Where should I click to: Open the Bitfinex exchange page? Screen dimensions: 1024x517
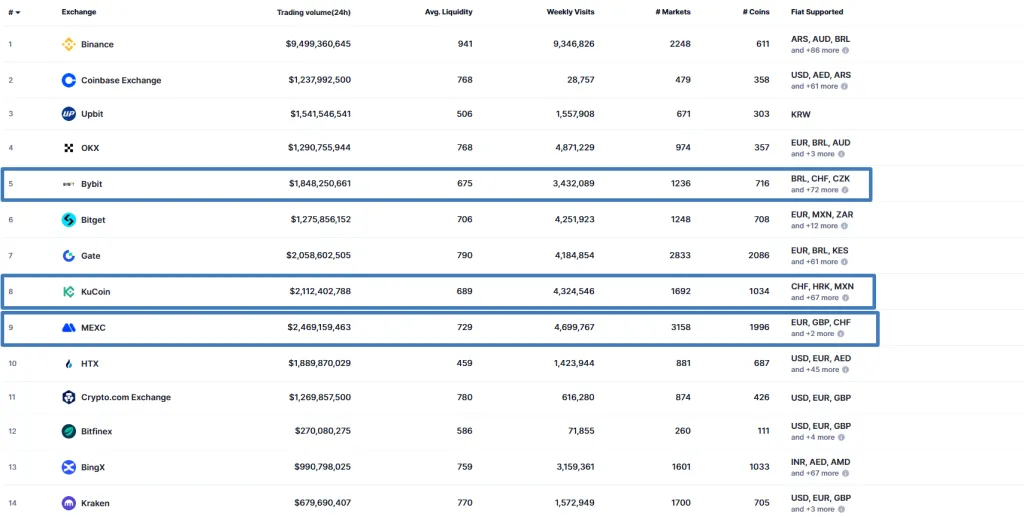(98, 431)
